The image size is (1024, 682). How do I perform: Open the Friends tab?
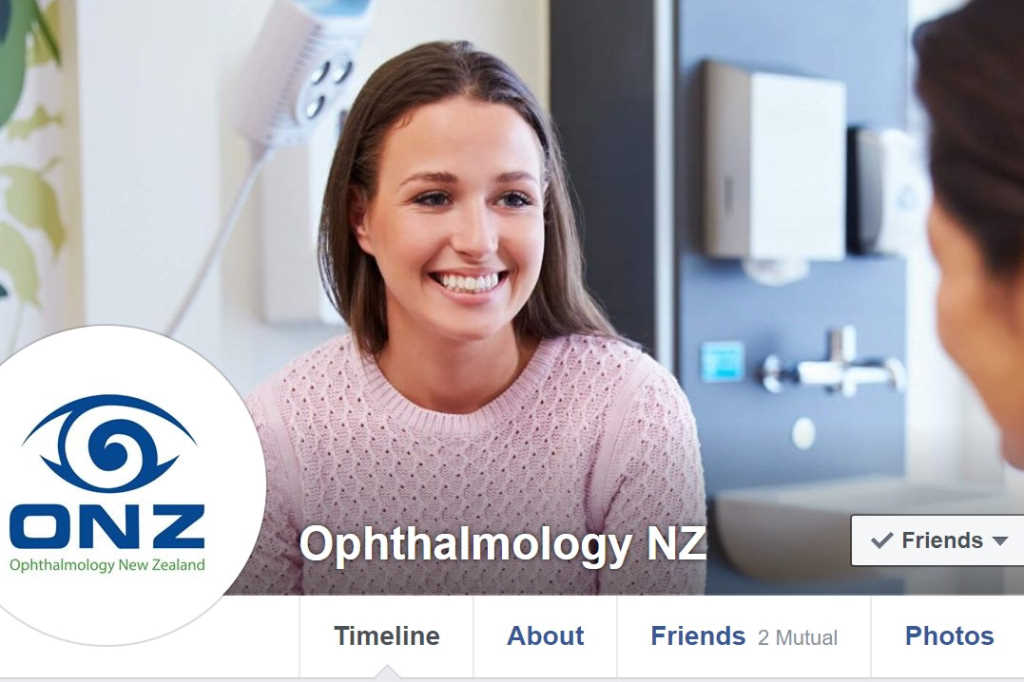click(697, 636)
